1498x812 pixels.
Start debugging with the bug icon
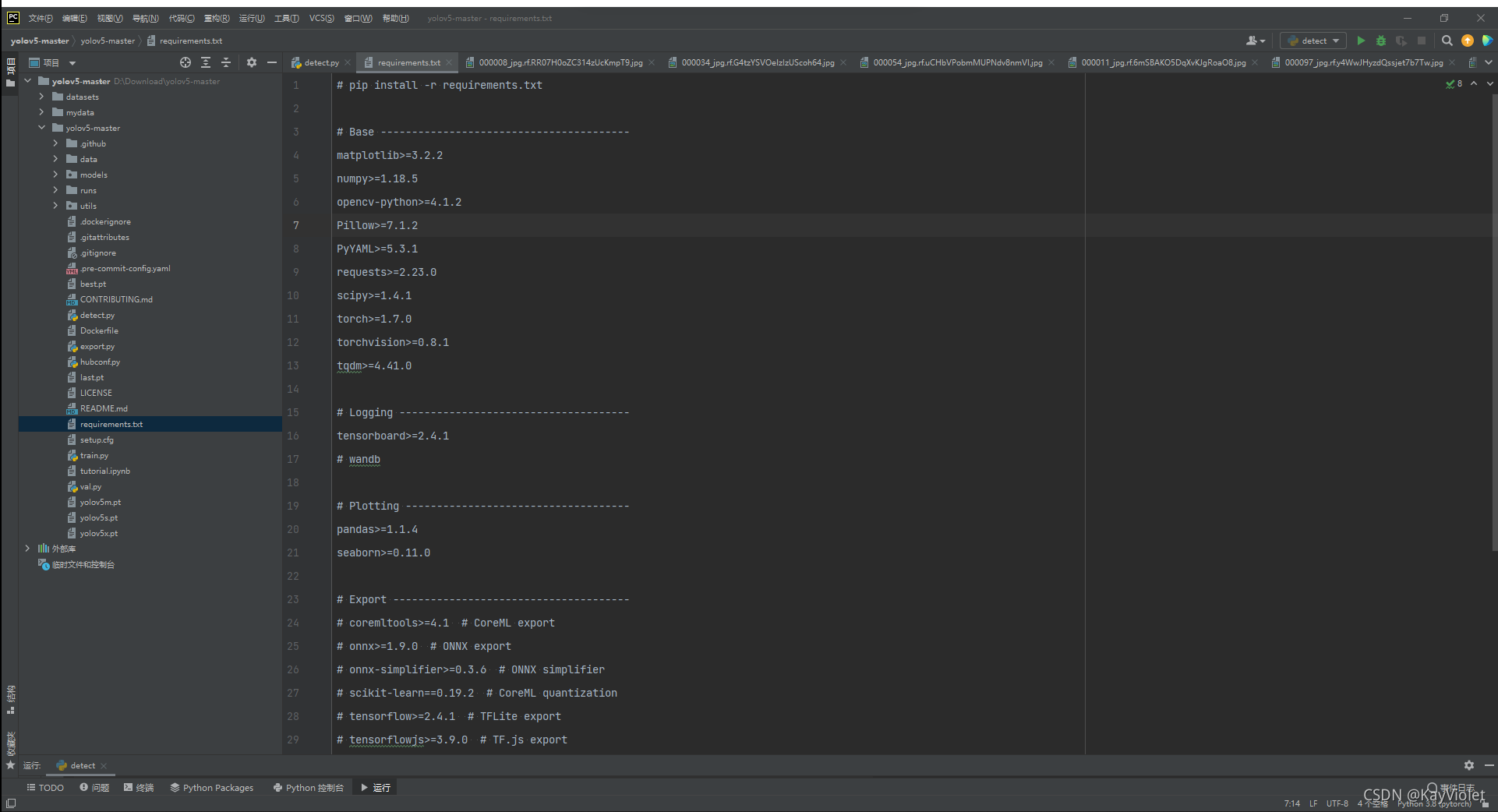[1381, 41]
